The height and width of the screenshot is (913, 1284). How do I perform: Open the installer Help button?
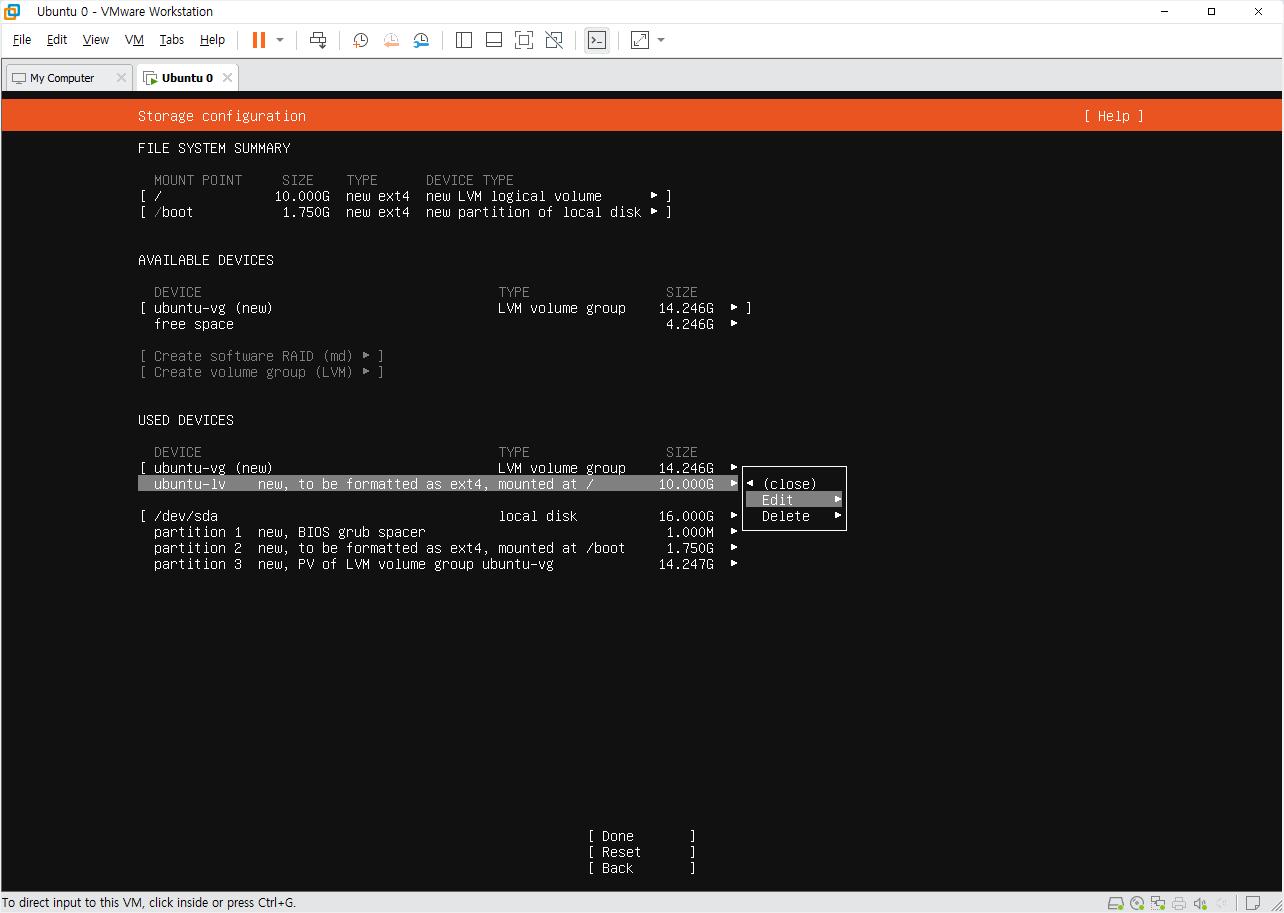tap(1113, 116)
